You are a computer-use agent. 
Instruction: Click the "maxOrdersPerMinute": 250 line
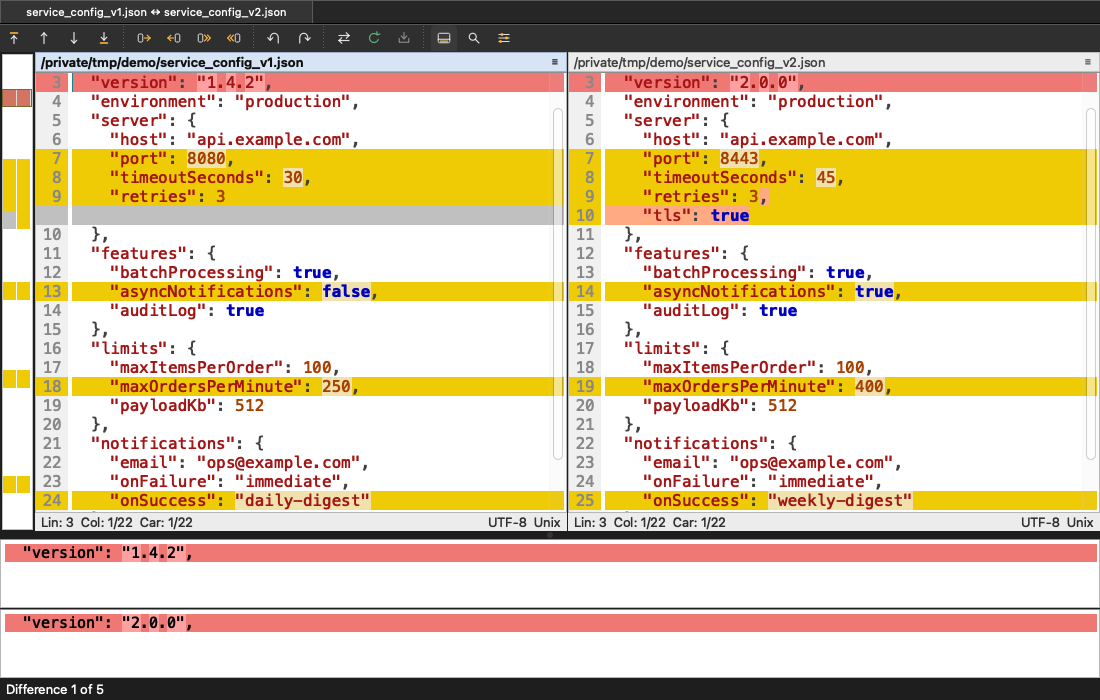tap(318, 386)
